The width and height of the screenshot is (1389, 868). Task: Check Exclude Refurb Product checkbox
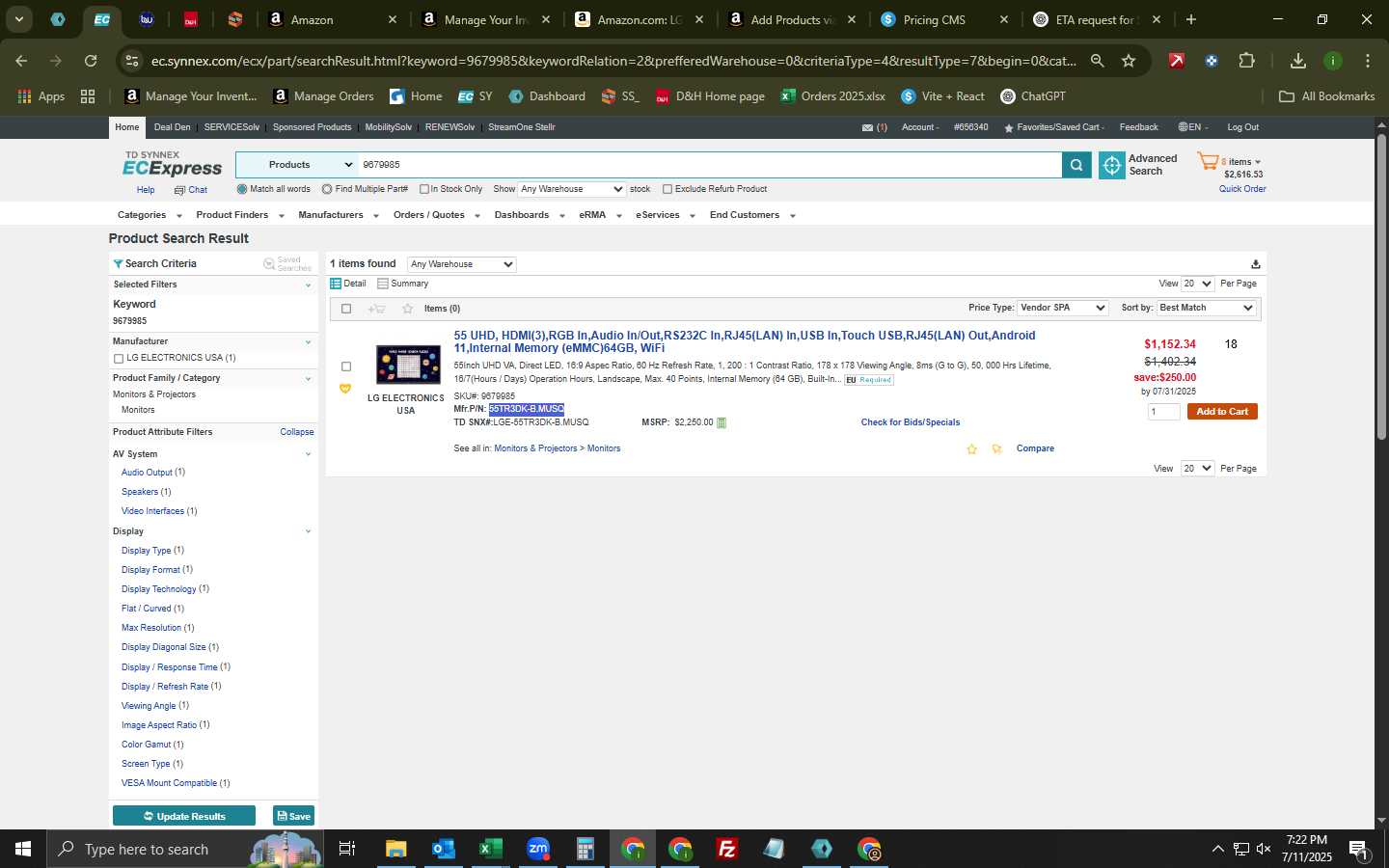tap(667, 189)
